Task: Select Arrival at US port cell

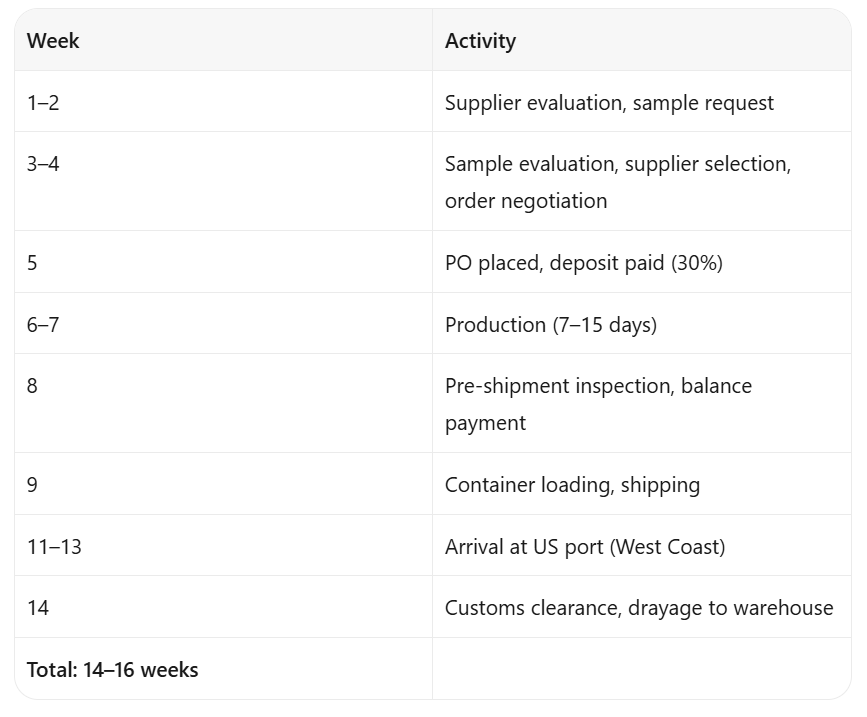Action: tap(641, 546)
